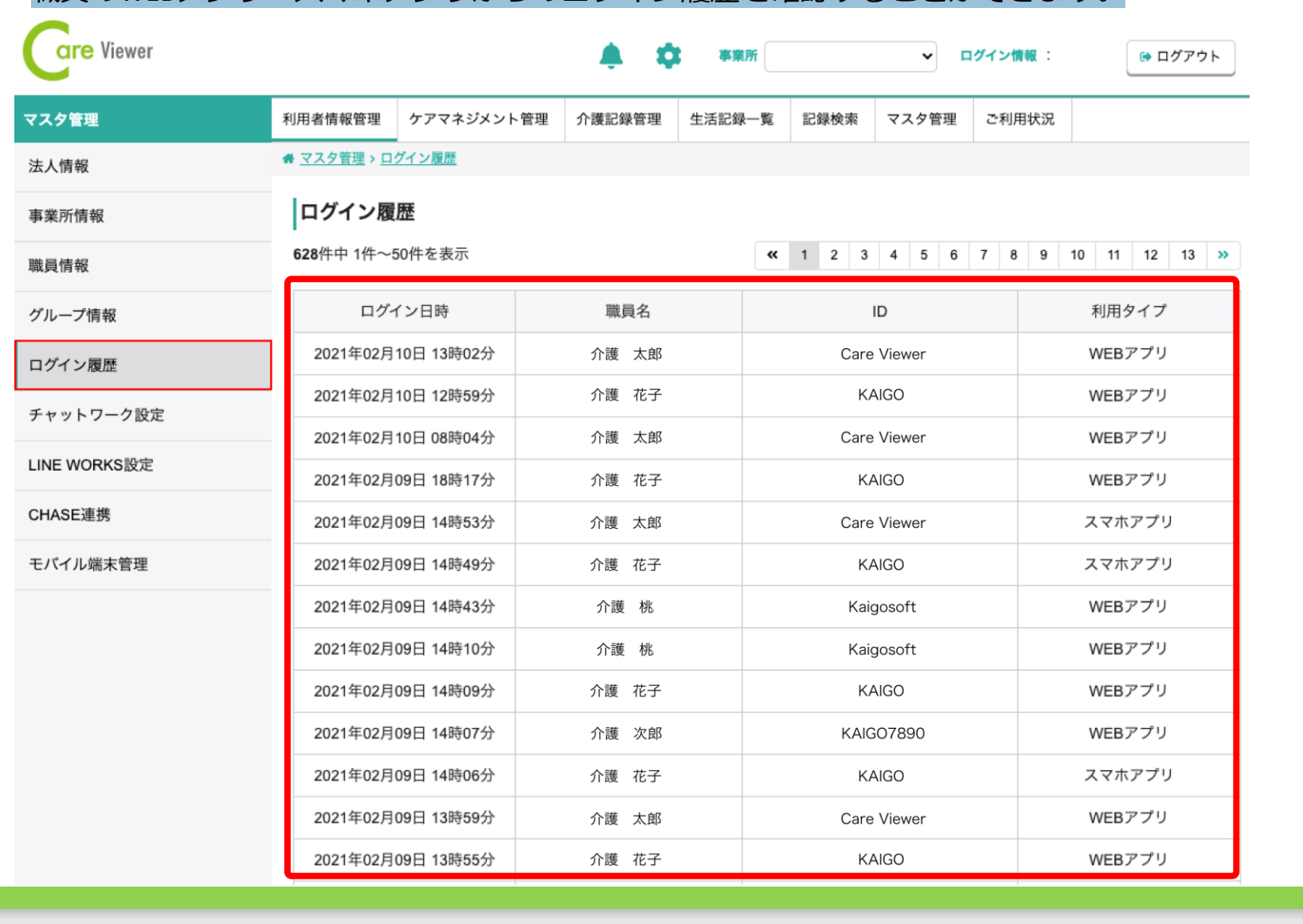This screenshot has width=1303, height=924.
Task: Click the ログアウト button
Action: click(1180, 57)
